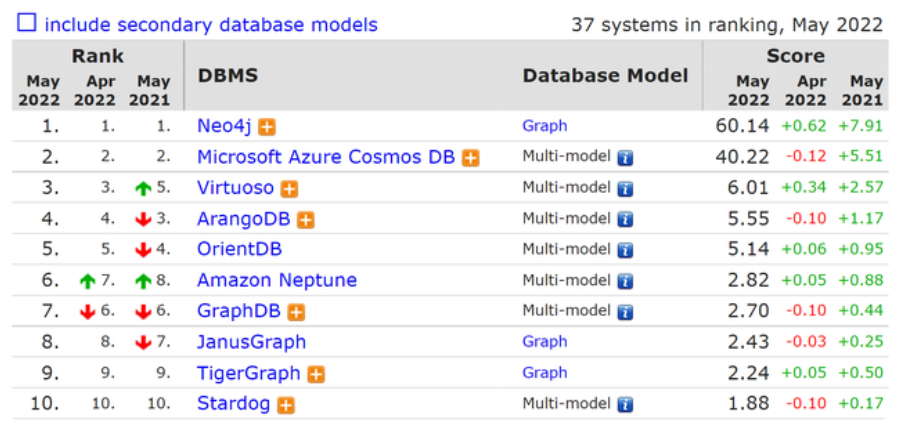Open the JanusGraph link
Screen dimensions: 905x430
point(251,342)
